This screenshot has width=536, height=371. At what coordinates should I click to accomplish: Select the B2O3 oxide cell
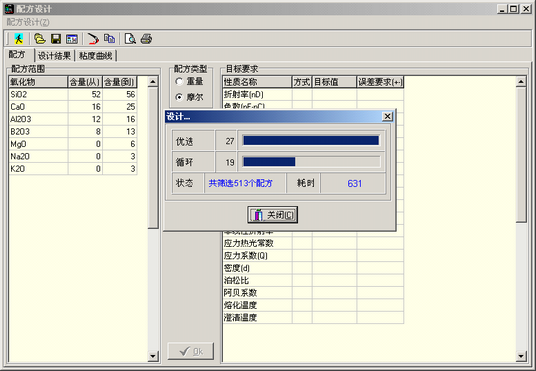pyautogui.click(x=38, y=131)
